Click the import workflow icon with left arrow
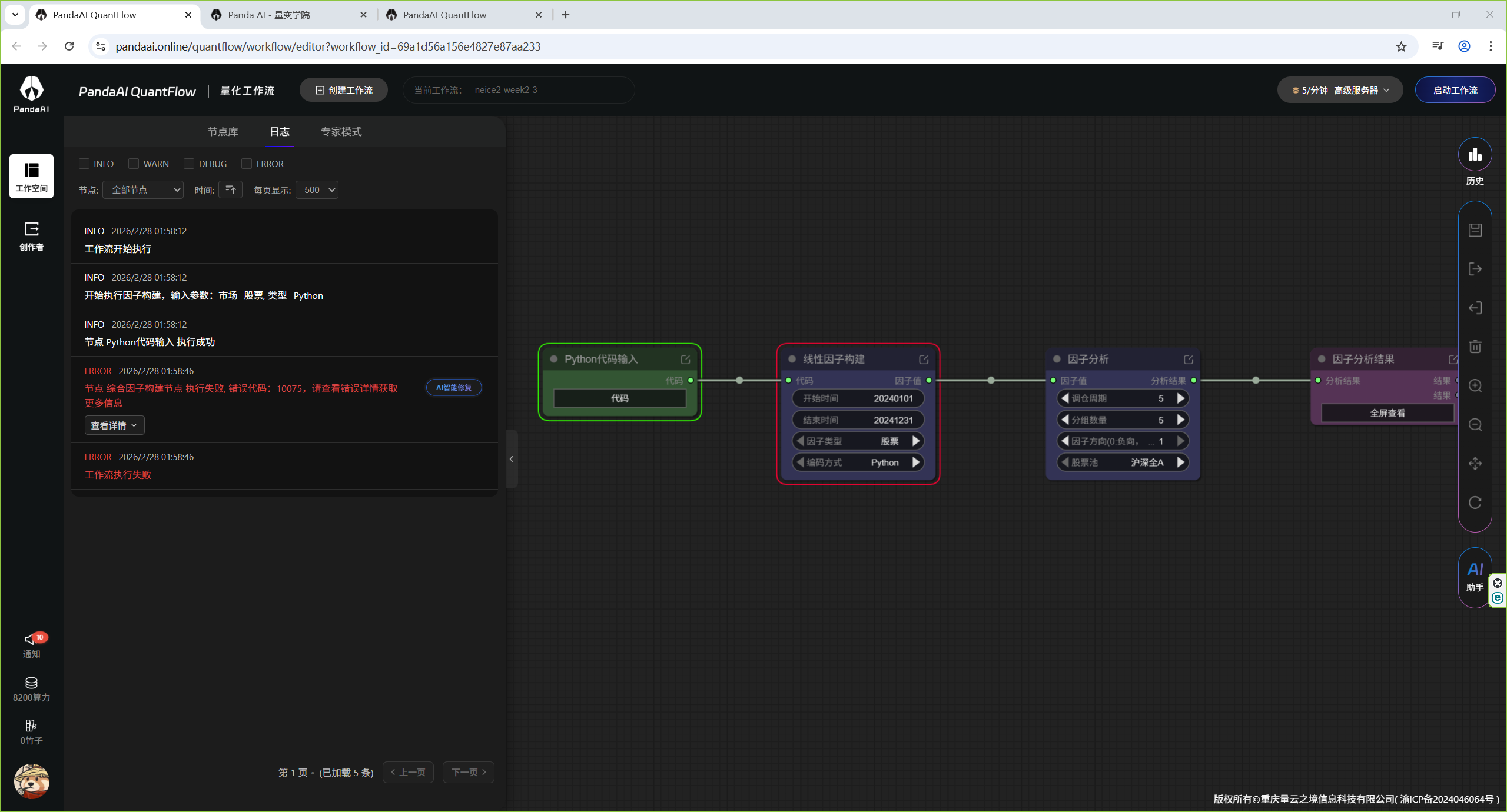 (1475, 308)
